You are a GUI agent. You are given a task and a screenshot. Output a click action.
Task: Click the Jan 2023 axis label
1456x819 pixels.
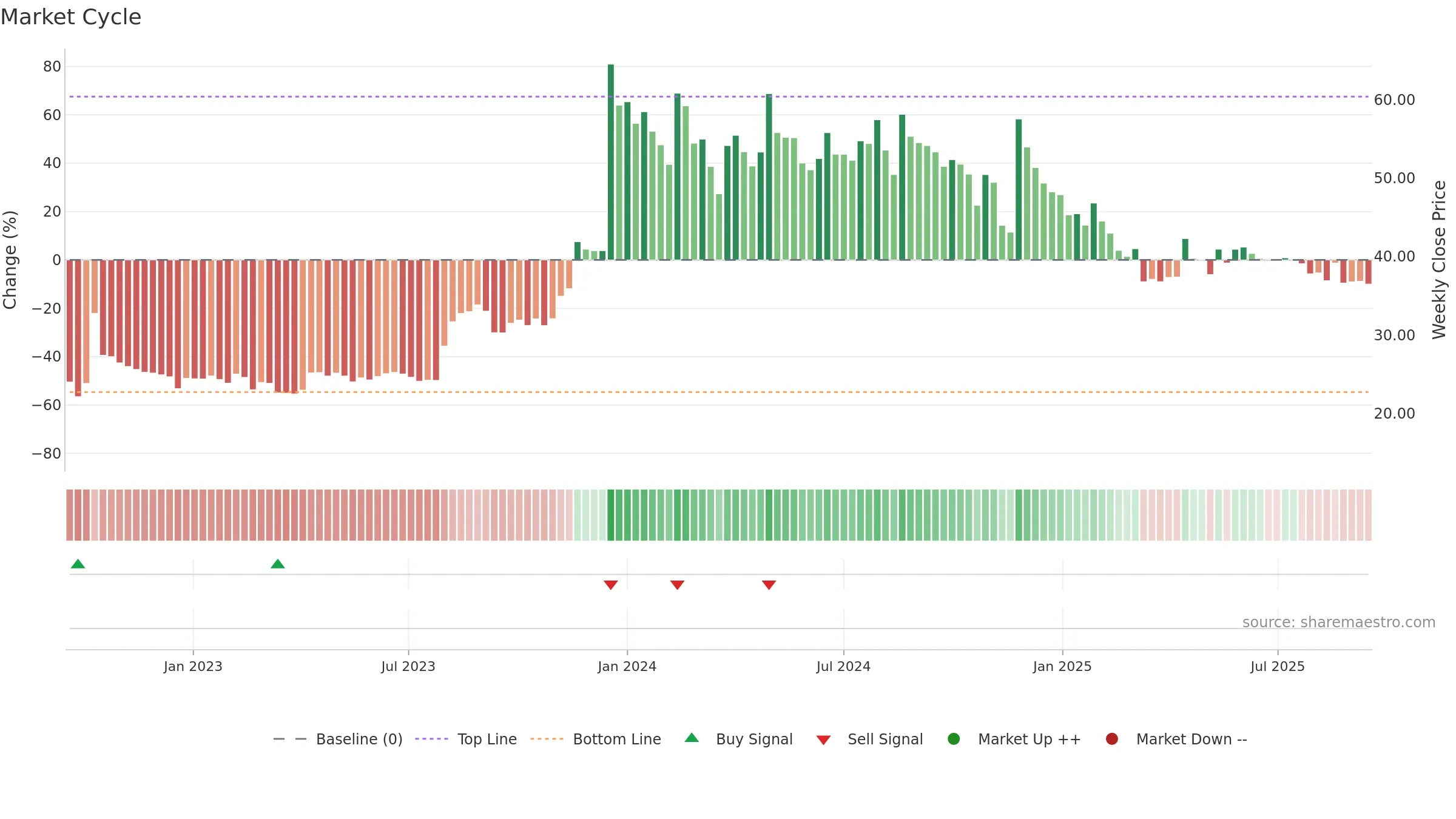point(193,666)
